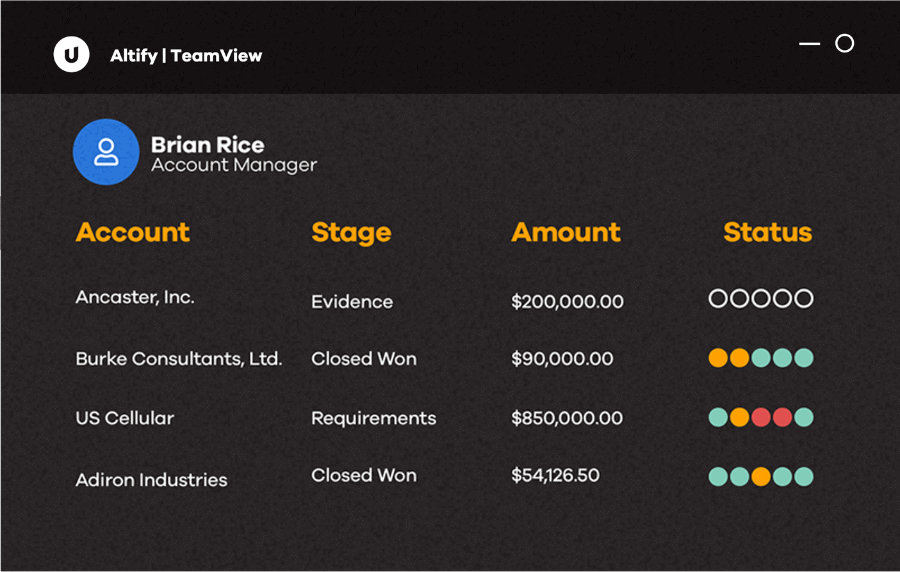Viewport: 900px width, 572px height.
Task: Click the Requirements stage cell
Action: click(374, 418)
